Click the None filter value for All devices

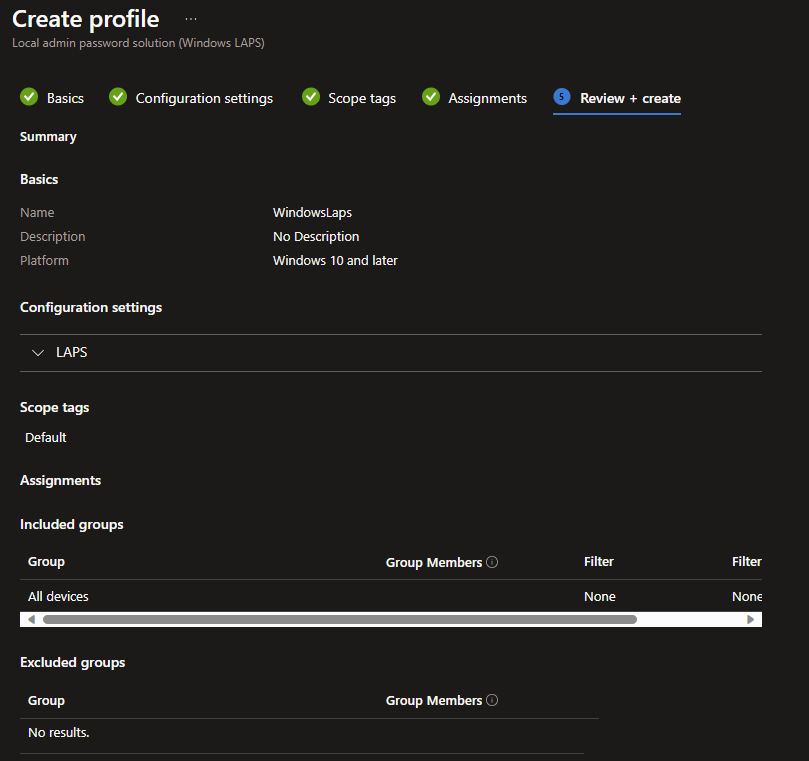(x=600, y=596)
